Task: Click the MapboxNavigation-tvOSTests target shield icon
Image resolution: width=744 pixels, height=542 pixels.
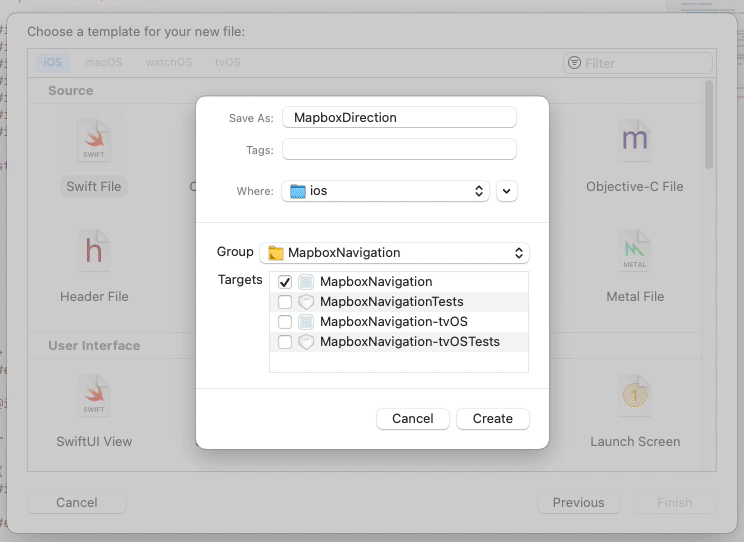Action: coord(306,342)
